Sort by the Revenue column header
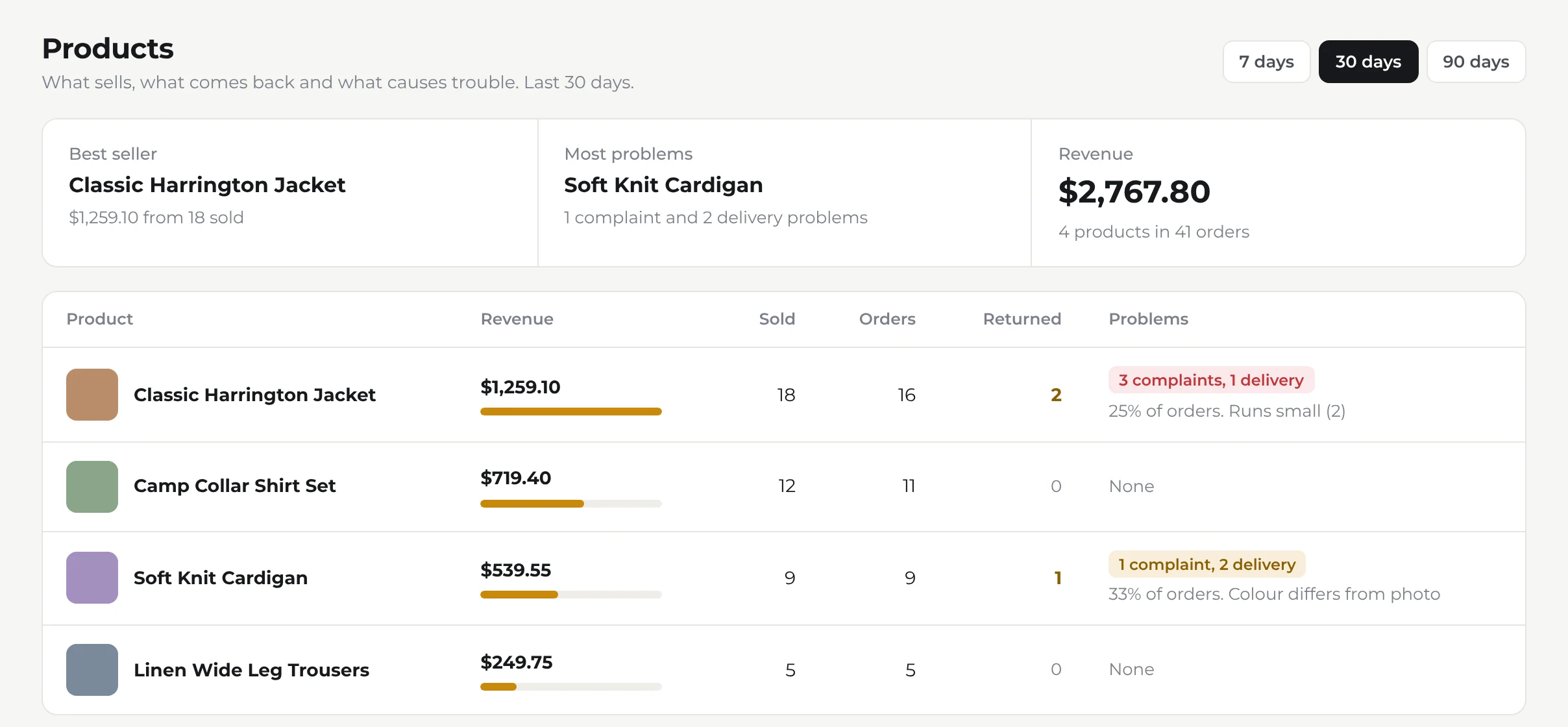The height and width of the screenshot is (727, 1568). click(x=517, y=319)
